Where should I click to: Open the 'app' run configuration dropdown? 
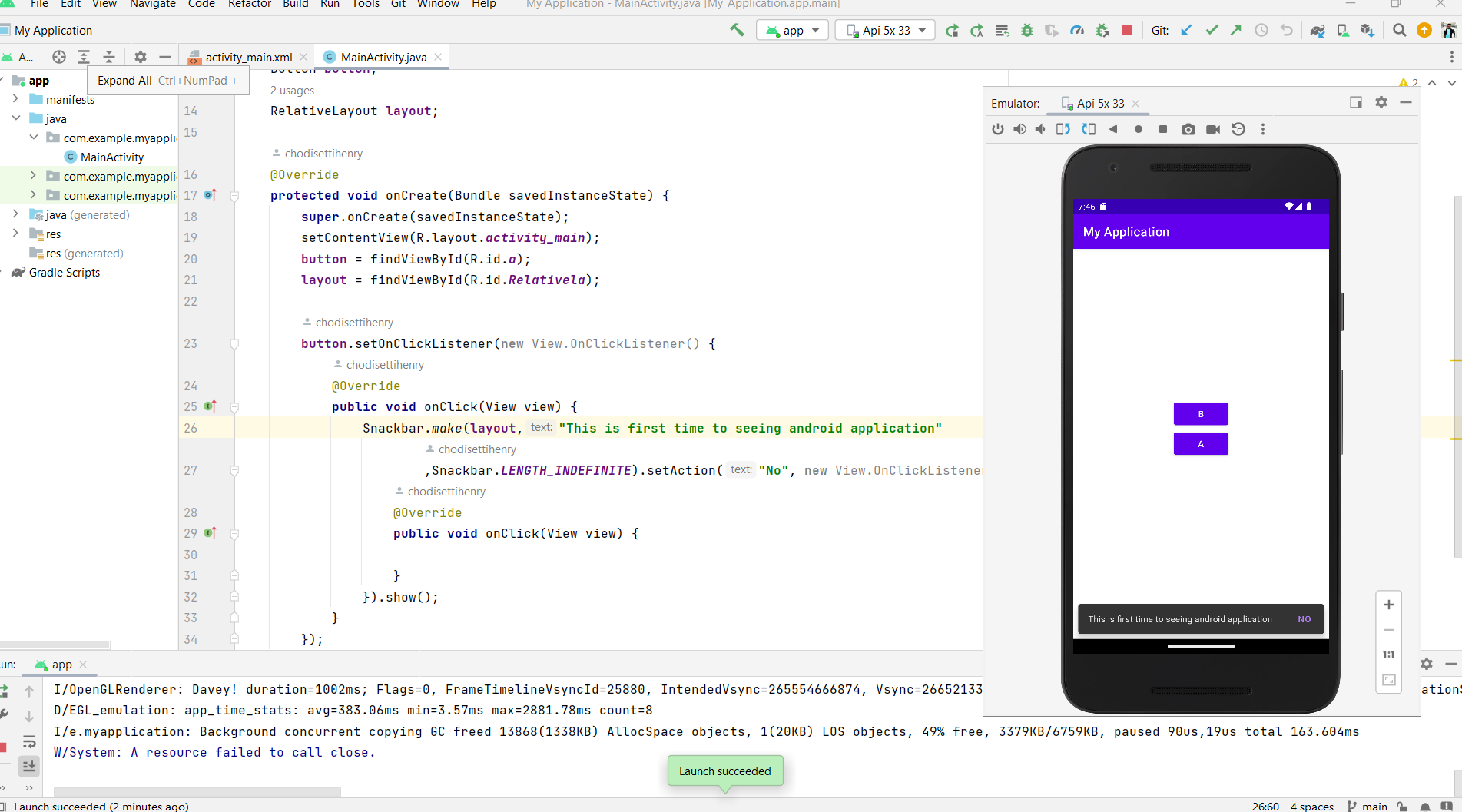pyautogui.click(x=792, y=30)
